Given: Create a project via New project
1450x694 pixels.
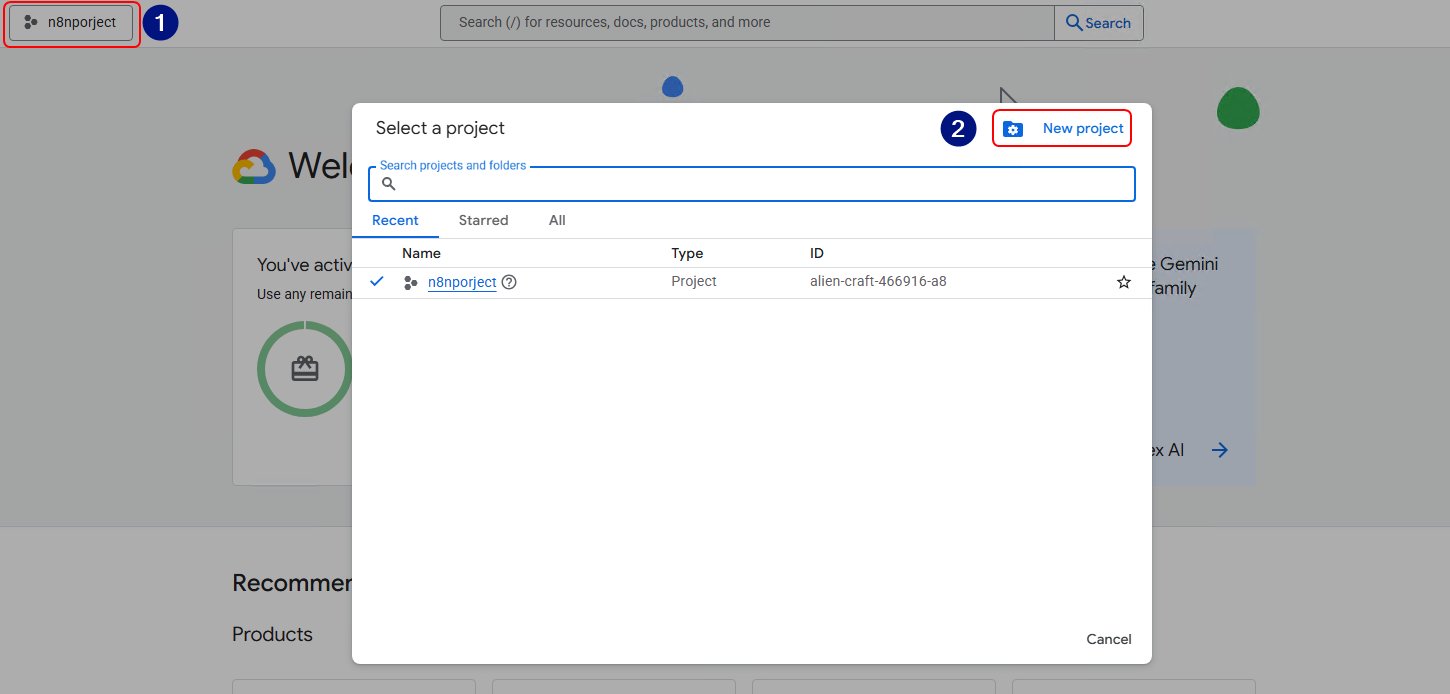Looking at the screenshot, I should click(1062, 128).
